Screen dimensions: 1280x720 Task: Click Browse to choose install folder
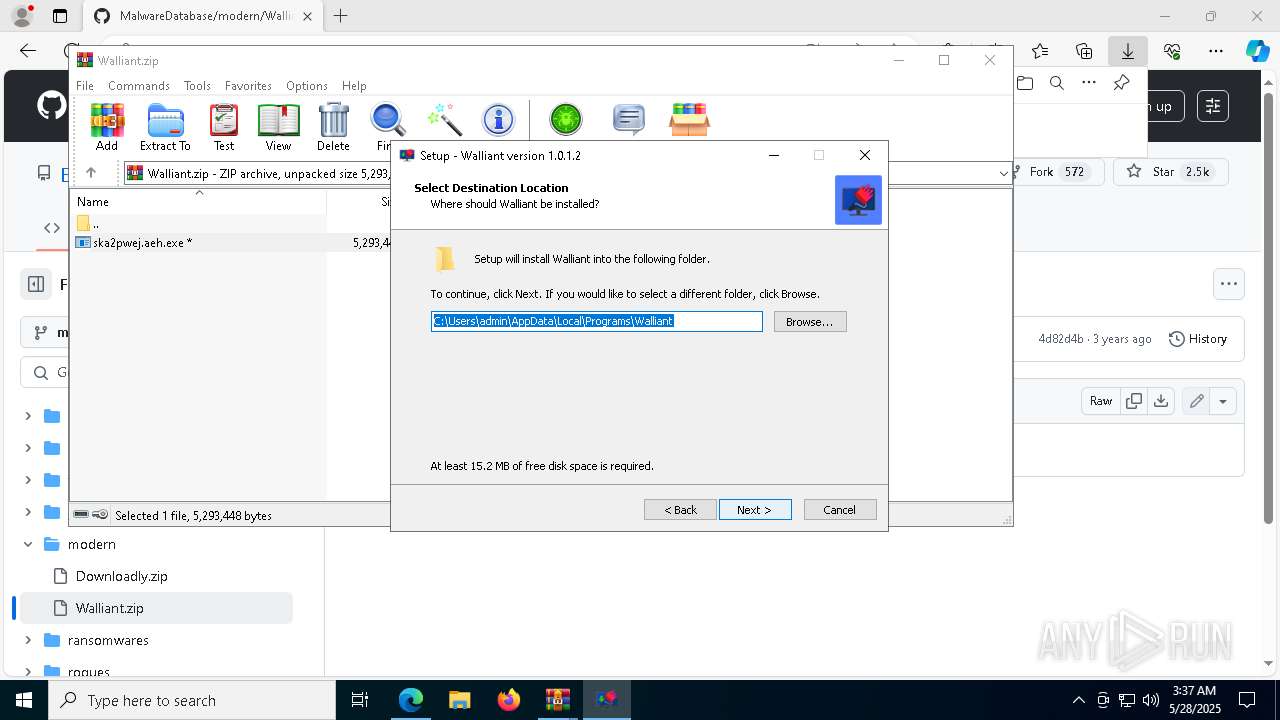(x=810, y=322)
